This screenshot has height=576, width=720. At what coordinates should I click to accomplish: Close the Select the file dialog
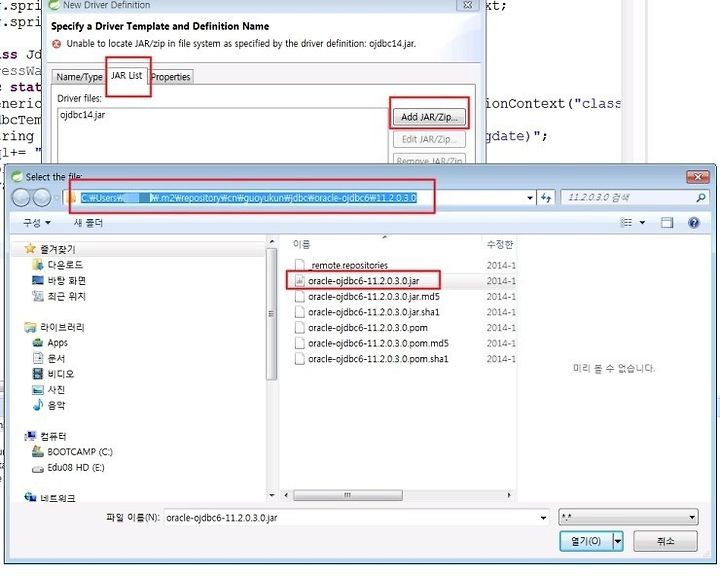698,176
